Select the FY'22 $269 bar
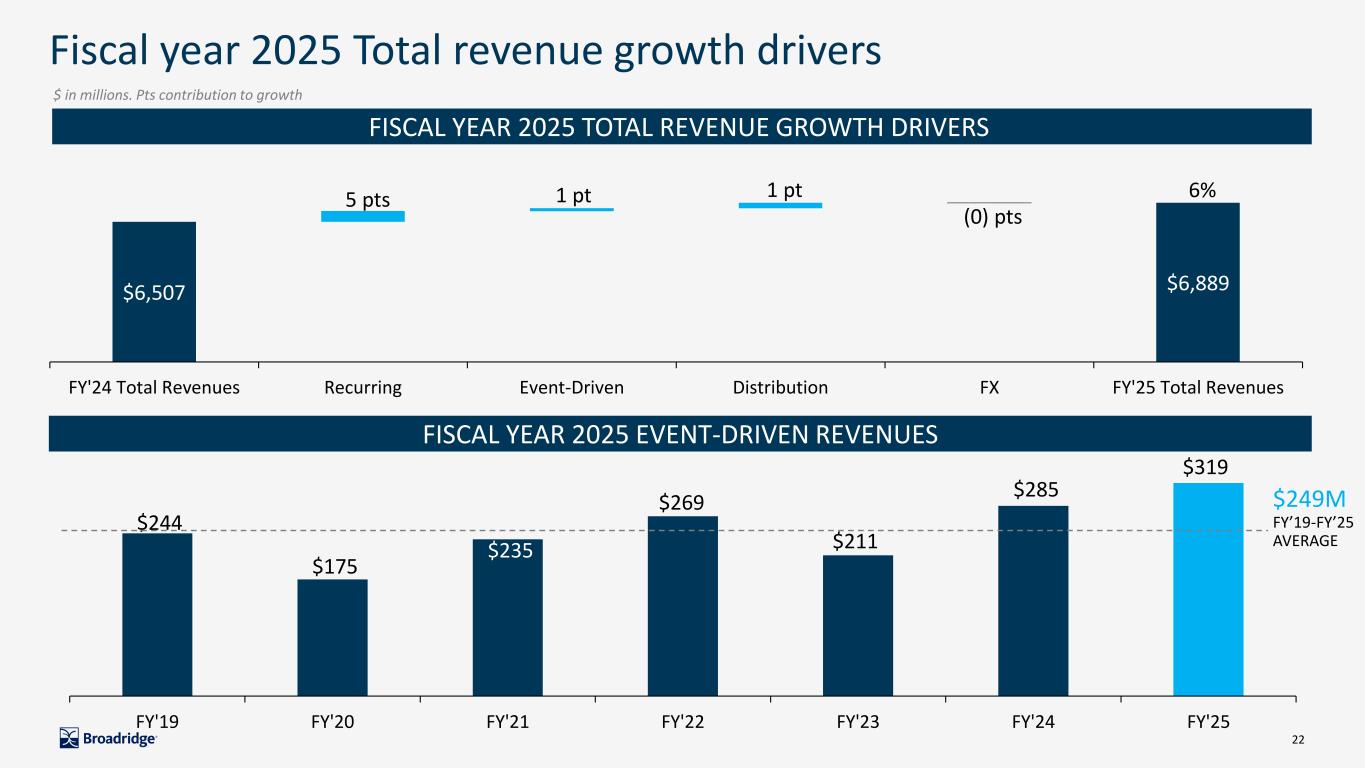The image size is (1365, 768). click(682, 605)
